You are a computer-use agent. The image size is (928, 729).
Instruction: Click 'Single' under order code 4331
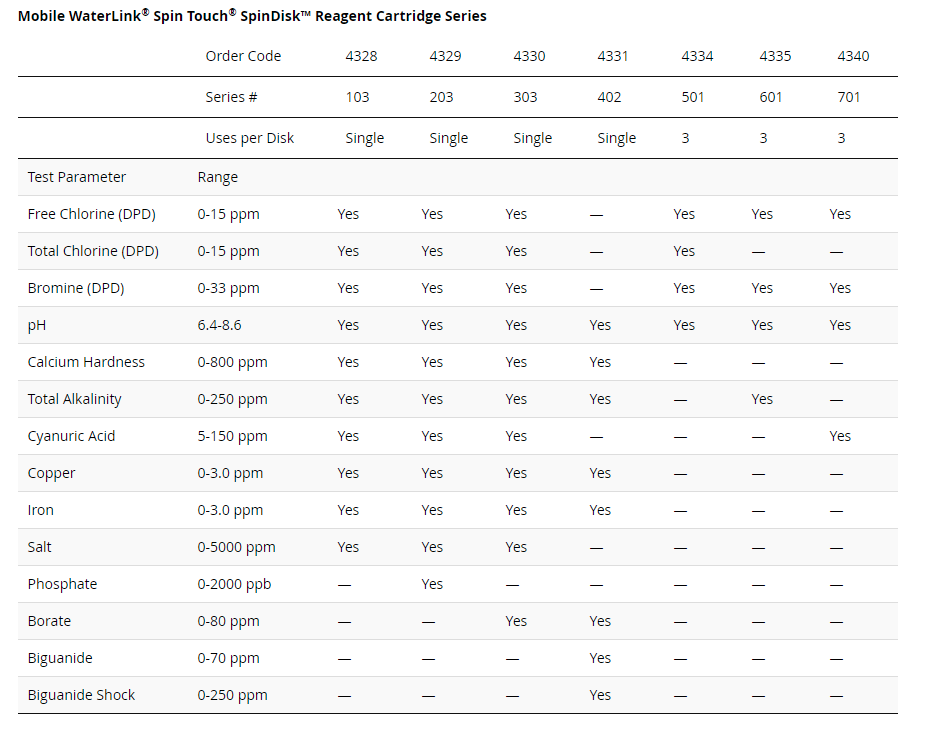coord(617,138)
